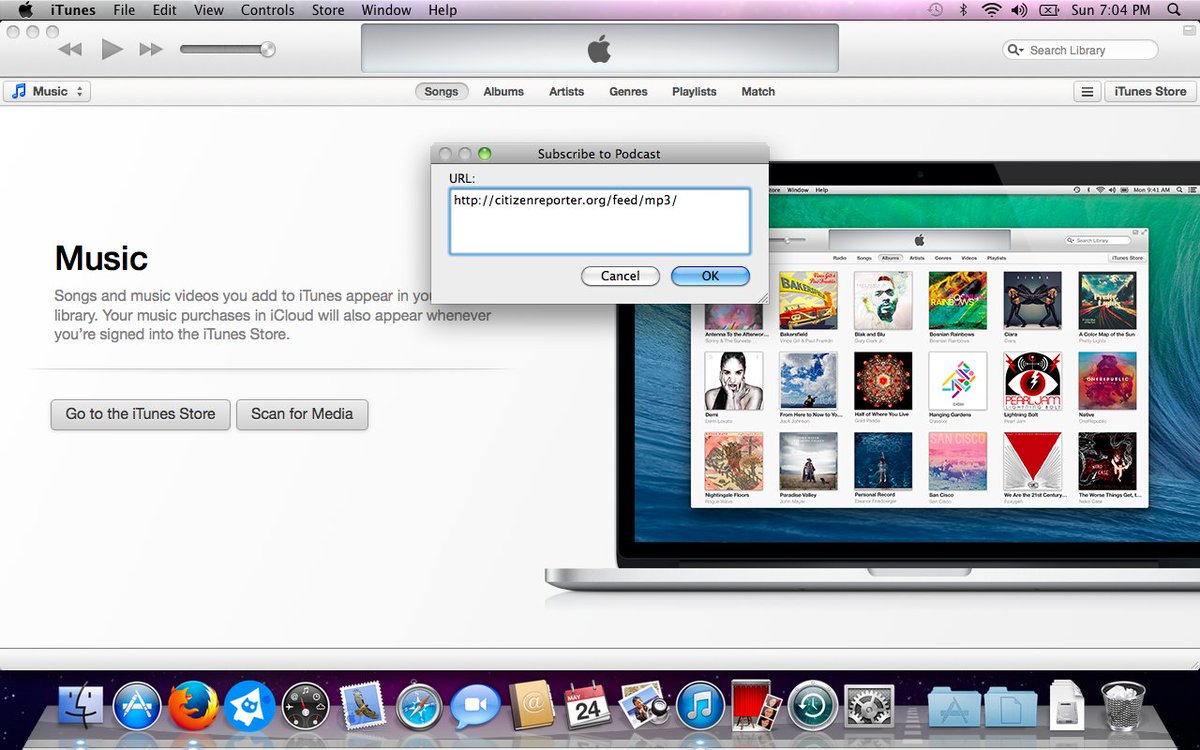1200x750 pixels.
Task: Switch to the Albums tab
Action: click(503, 91)
